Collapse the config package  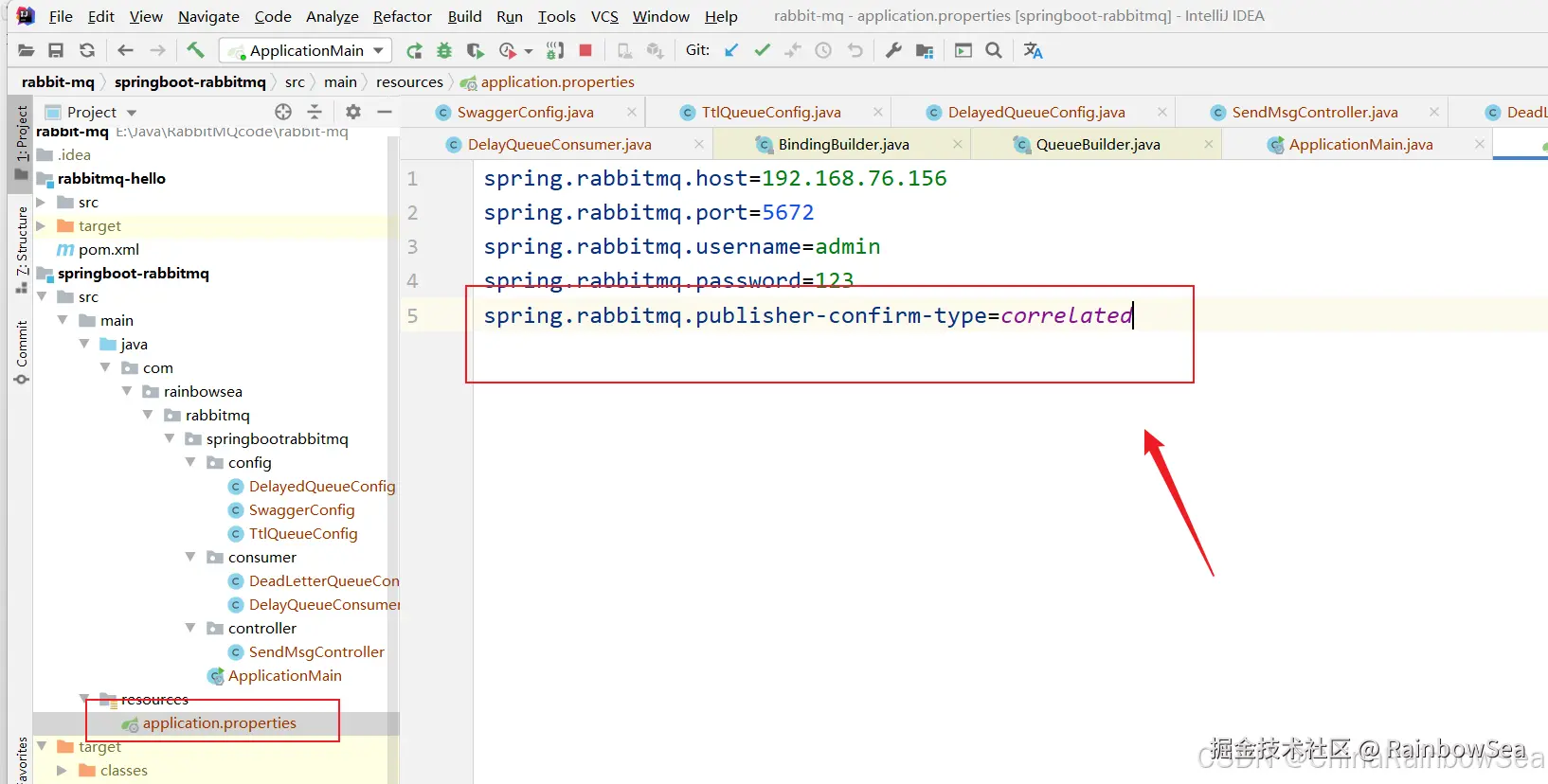(190, 462)
